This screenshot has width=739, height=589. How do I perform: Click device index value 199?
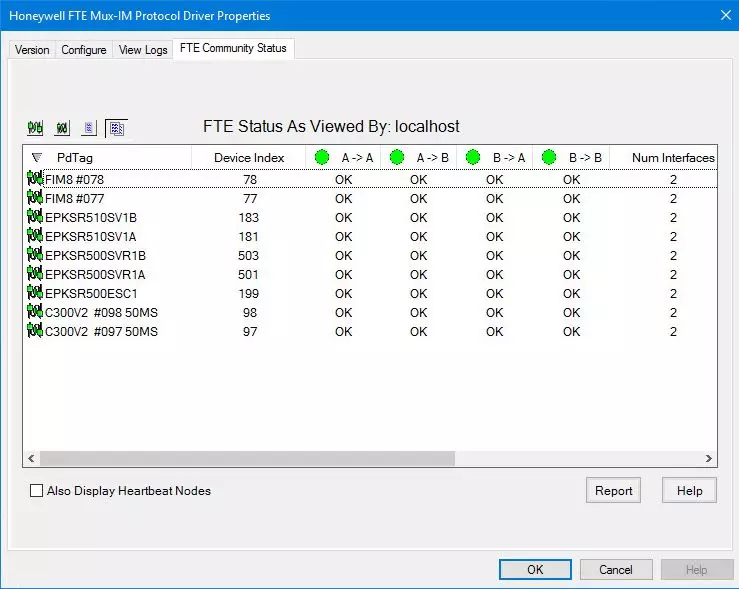pos(249,294)
